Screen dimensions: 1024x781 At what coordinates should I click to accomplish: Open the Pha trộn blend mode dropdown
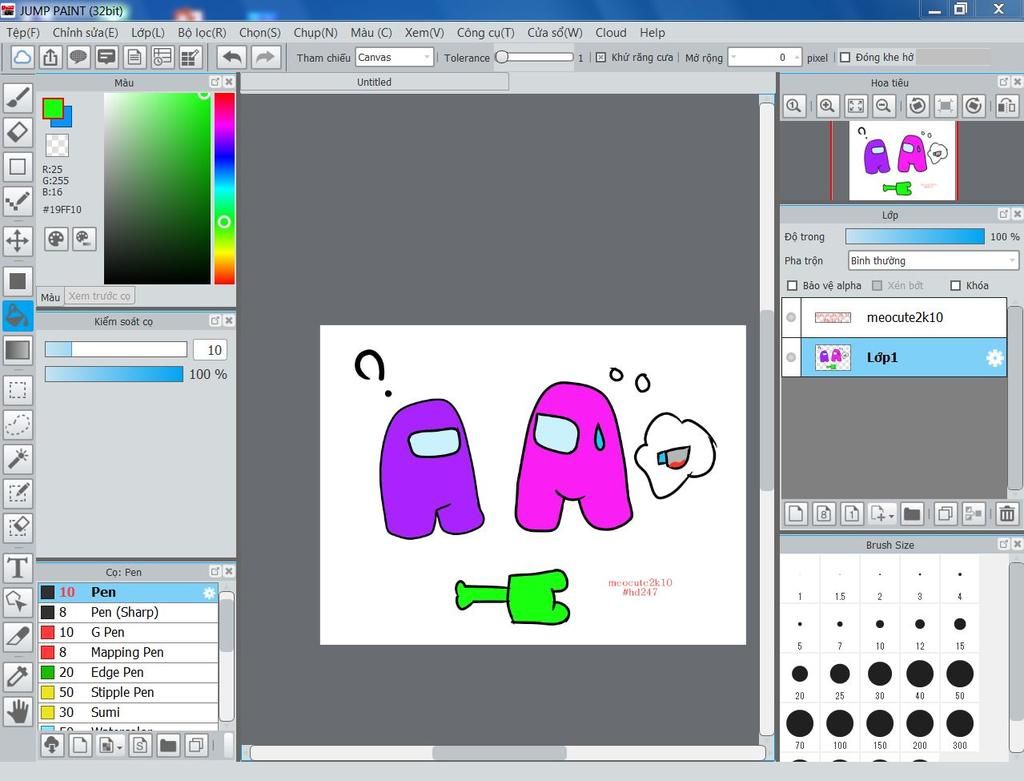click(x=933, y=261)
